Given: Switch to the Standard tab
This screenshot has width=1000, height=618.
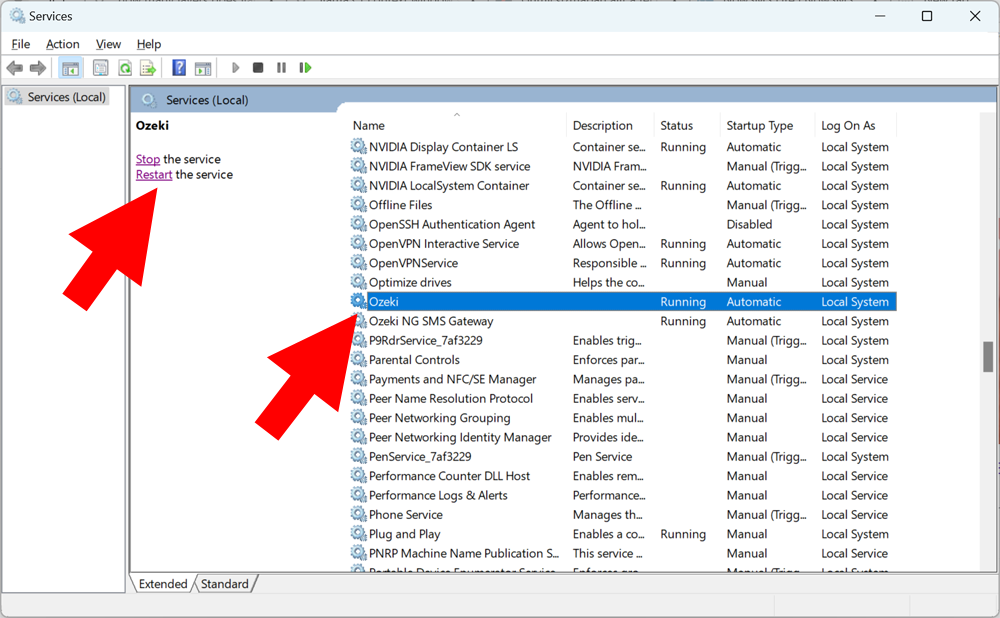Looking at the screenshot, I should [224, 584].
